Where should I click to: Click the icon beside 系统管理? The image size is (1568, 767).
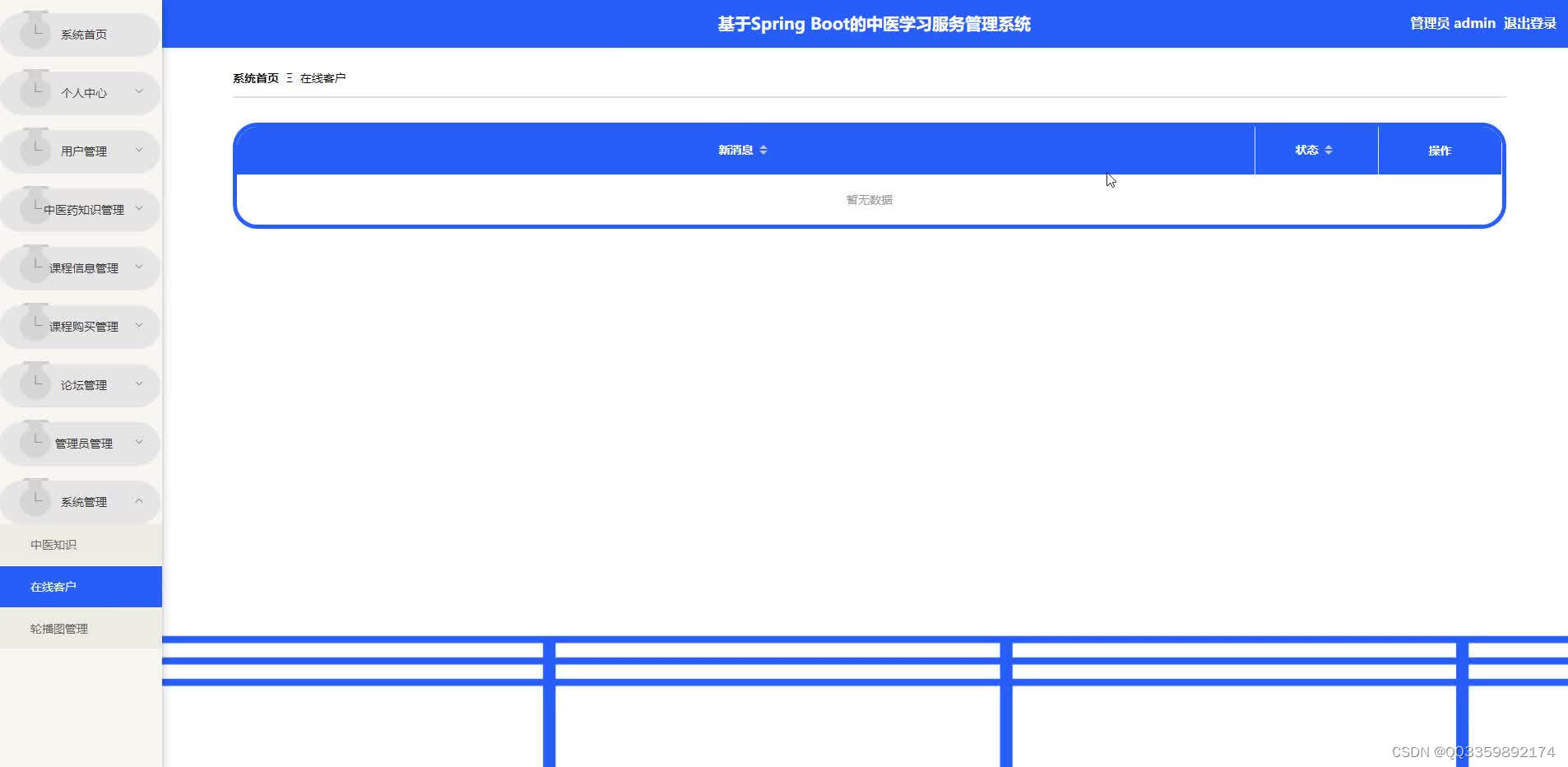tap(35, 499)
